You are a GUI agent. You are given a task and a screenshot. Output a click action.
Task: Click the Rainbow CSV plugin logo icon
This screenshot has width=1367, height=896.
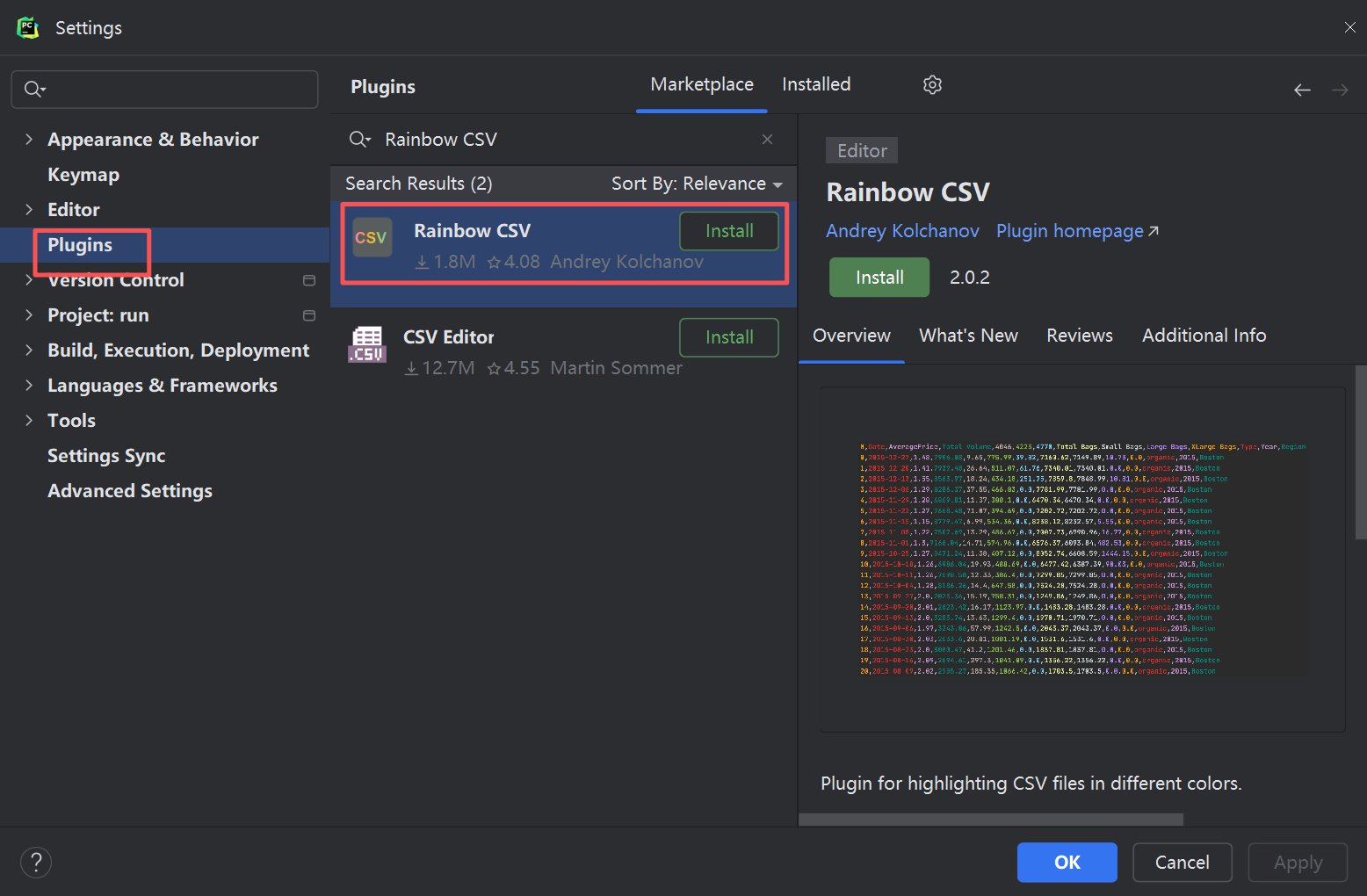pyautogui.click(x=372, y=237)
